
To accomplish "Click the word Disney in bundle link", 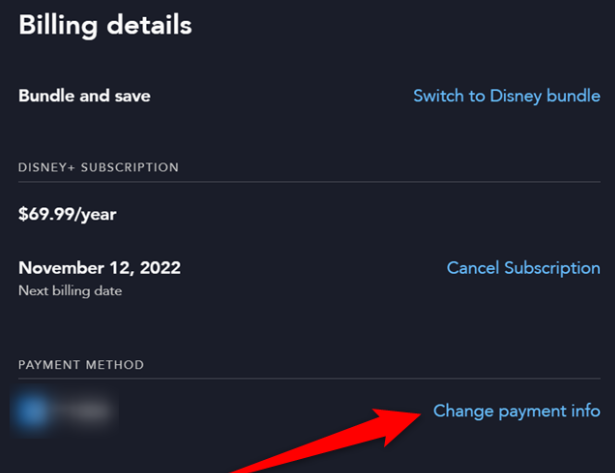I will [x=516, y=96].
